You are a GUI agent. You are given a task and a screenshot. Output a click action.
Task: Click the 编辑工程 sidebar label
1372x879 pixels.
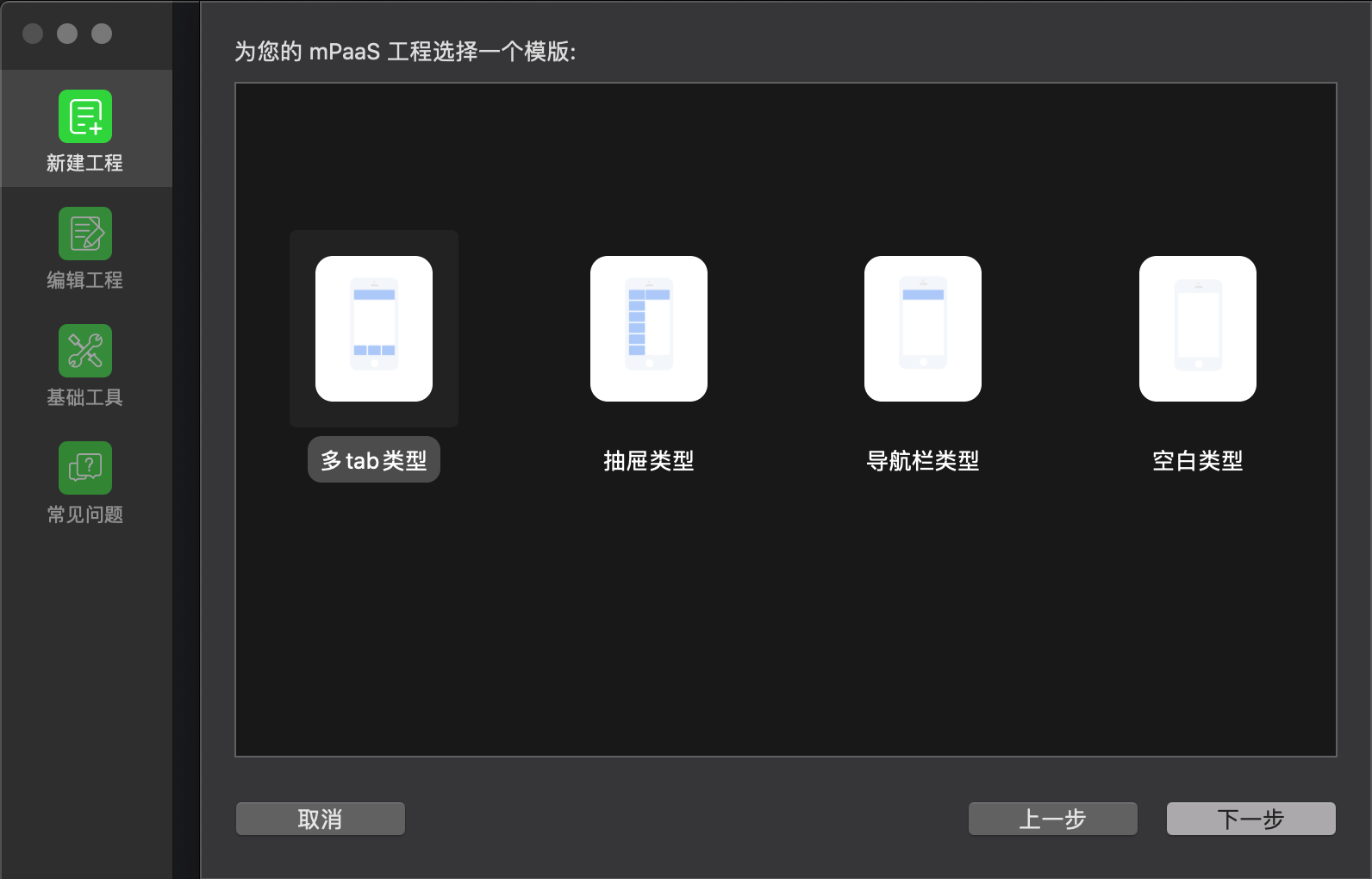tap(85, 280)
